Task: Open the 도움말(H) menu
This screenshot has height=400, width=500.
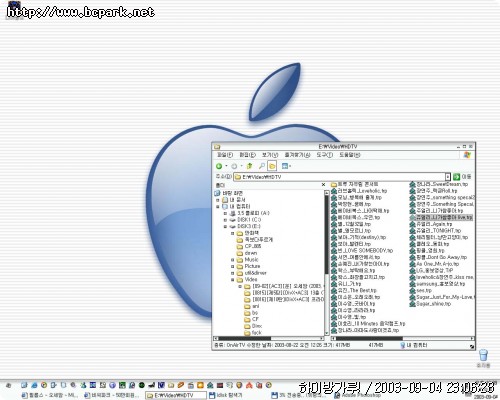Action: [x=350, y=155]
